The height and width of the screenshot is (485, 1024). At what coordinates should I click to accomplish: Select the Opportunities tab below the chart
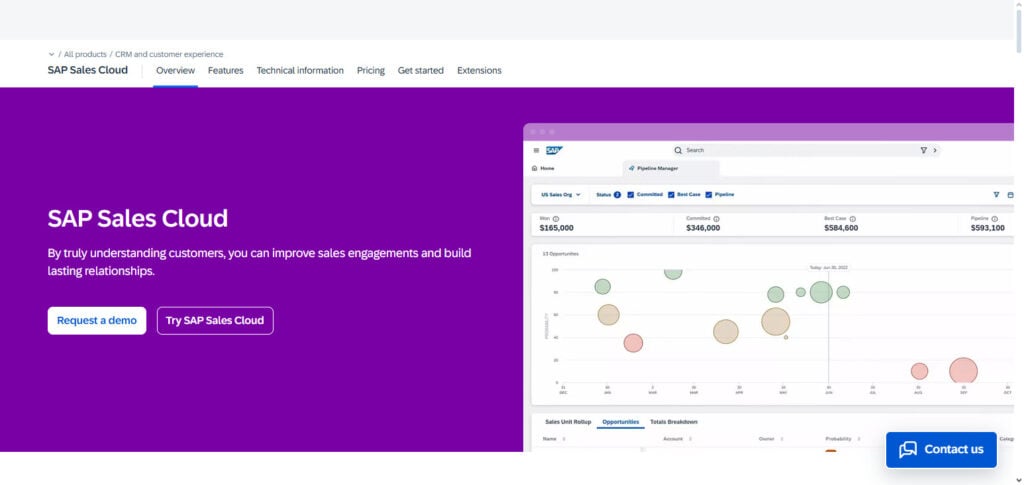[620, 422]
